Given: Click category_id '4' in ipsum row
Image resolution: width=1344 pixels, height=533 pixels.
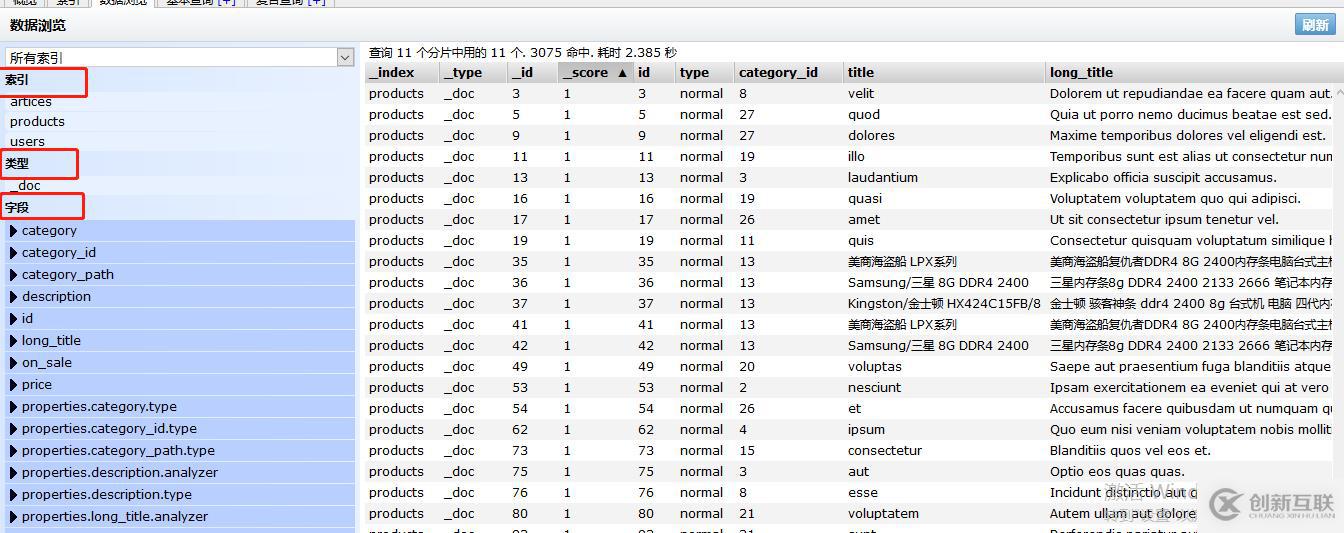Looking at the screenshot, I should [743, 429].
